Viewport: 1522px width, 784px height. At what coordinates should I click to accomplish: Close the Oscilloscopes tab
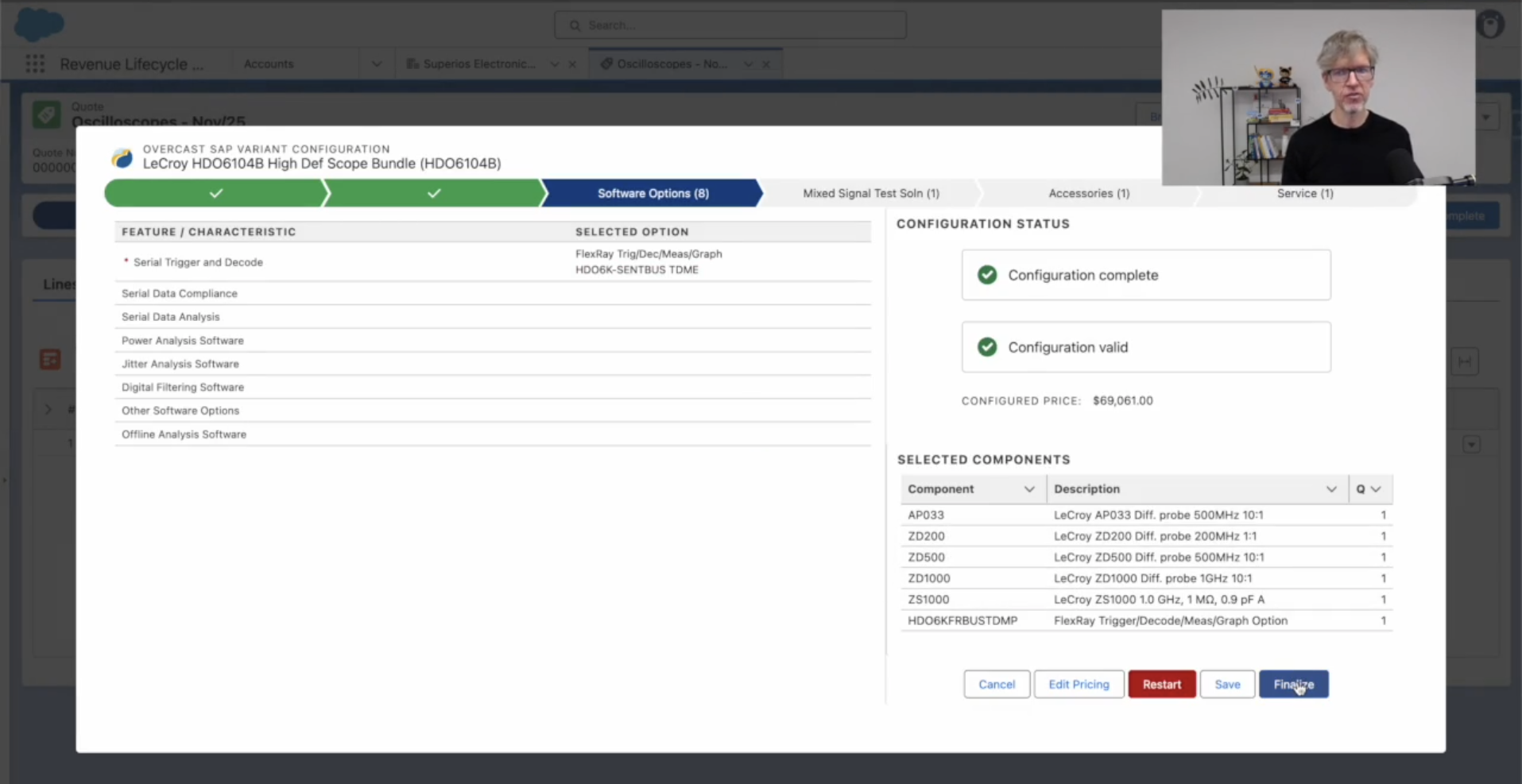(766, 64)
